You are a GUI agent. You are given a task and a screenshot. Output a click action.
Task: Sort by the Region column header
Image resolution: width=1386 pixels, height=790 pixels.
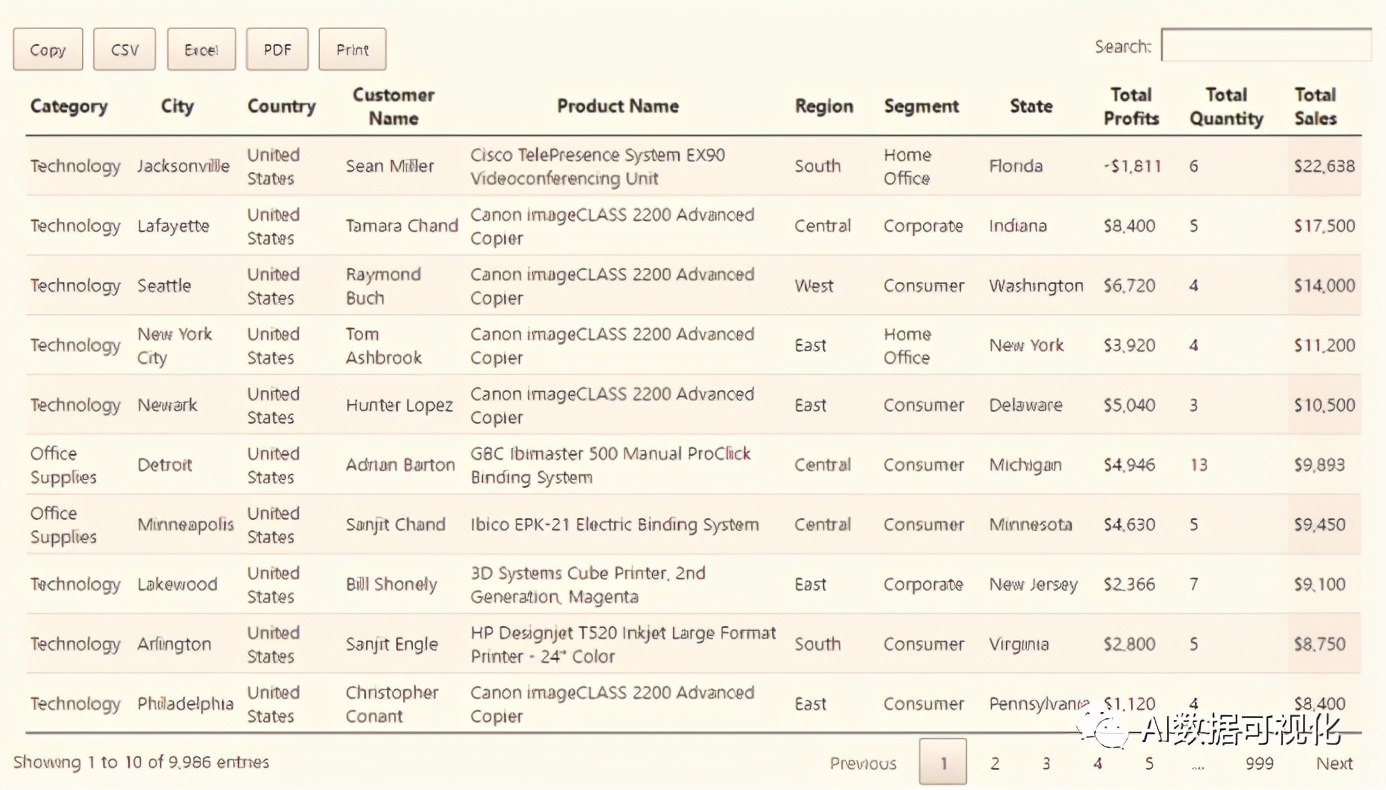(x=824, y=107)
